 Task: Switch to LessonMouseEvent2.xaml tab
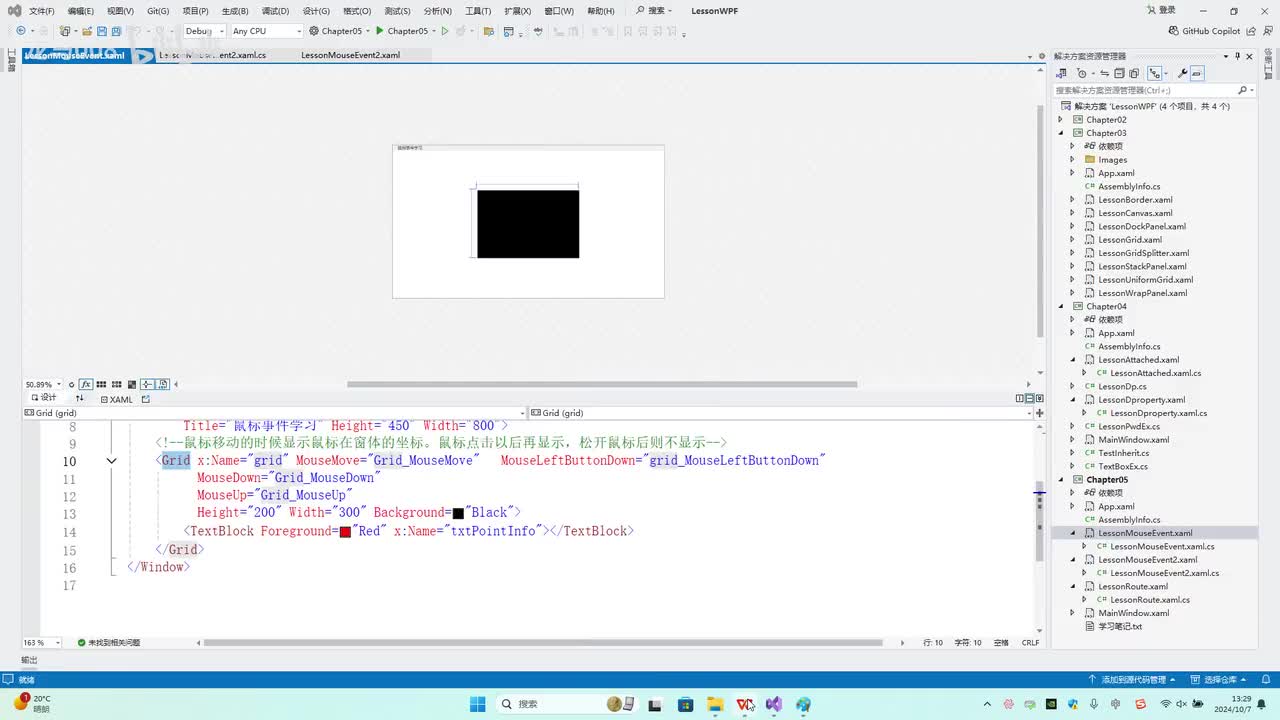tap(350, 55)
